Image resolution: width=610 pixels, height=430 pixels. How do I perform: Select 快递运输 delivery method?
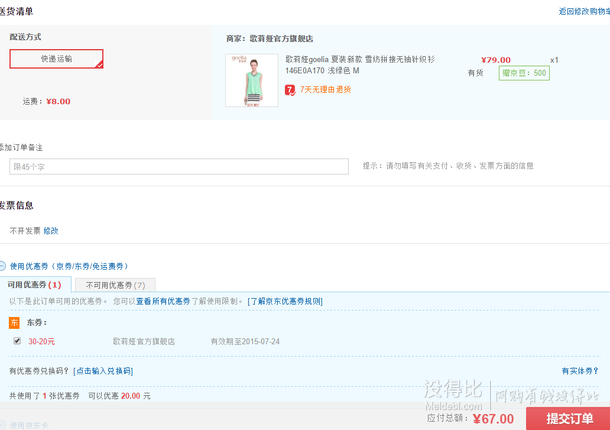pos(56,59)
